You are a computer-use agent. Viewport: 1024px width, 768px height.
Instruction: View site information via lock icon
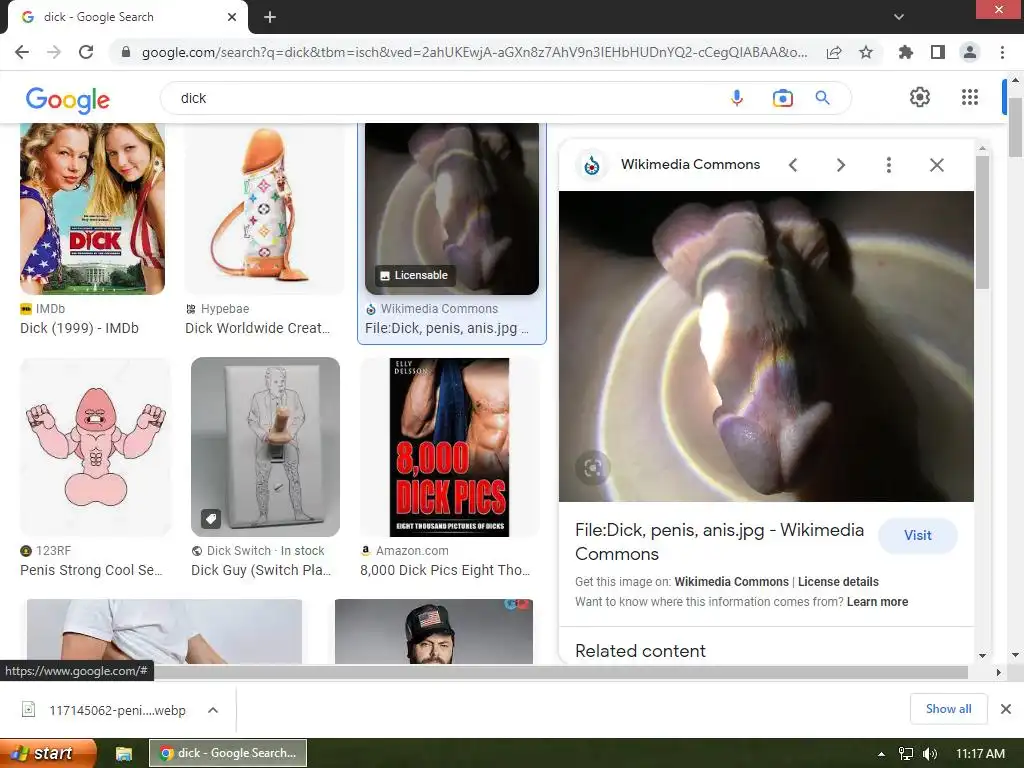pyautogui.click(x=125, y=52)
